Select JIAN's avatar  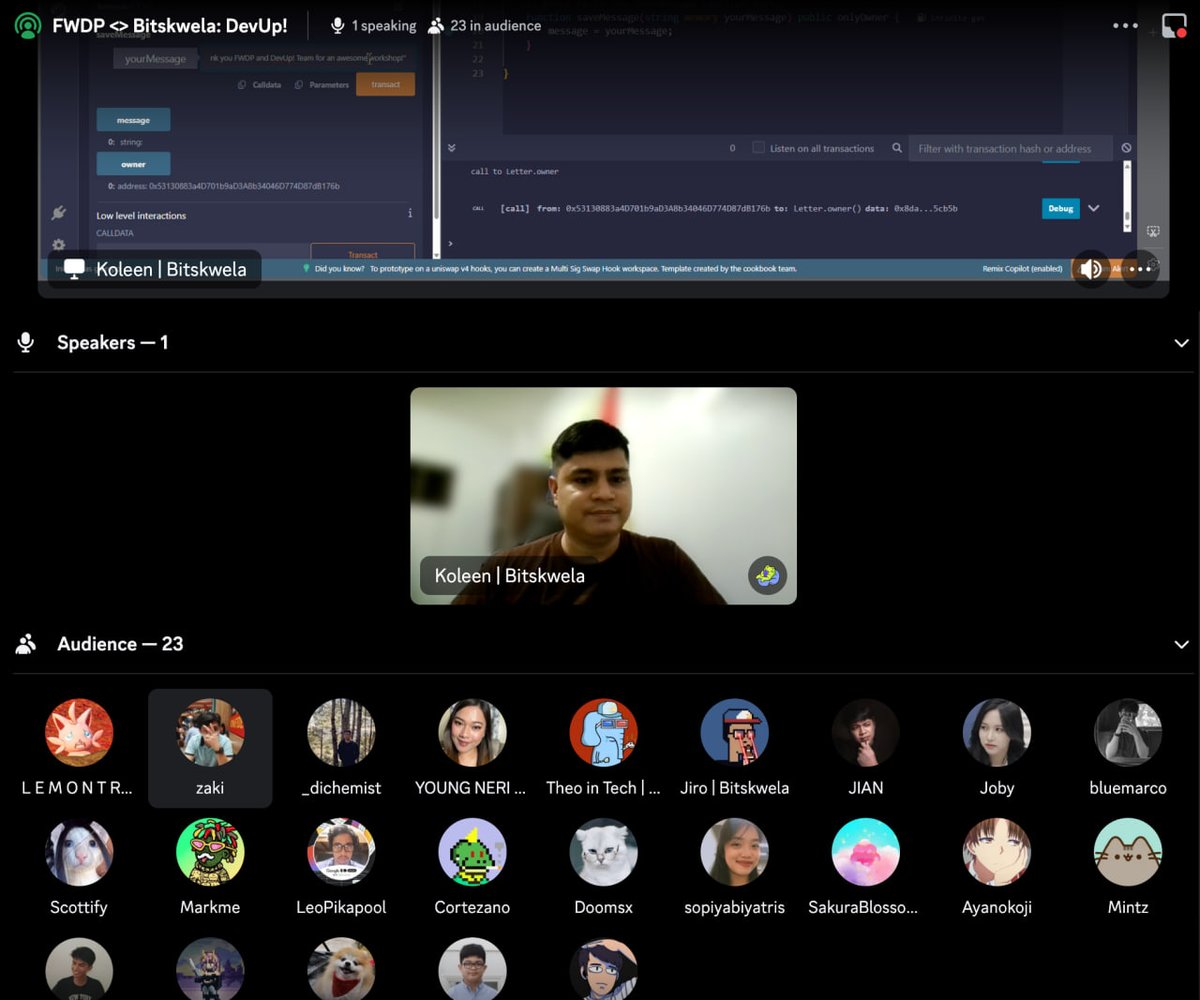coord(866,732)
